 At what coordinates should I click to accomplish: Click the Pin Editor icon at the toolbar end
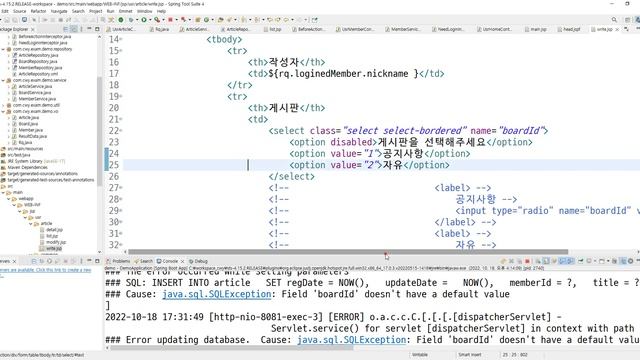(315, 20)
